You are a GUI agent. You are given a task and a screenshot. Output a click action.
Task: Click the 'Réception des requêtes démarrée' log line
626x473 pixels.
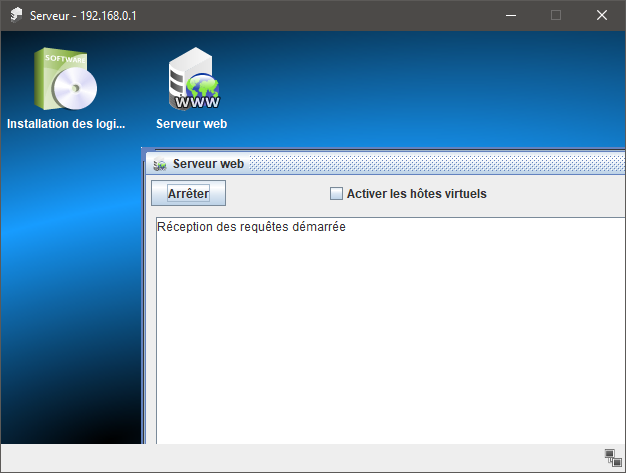251,227
